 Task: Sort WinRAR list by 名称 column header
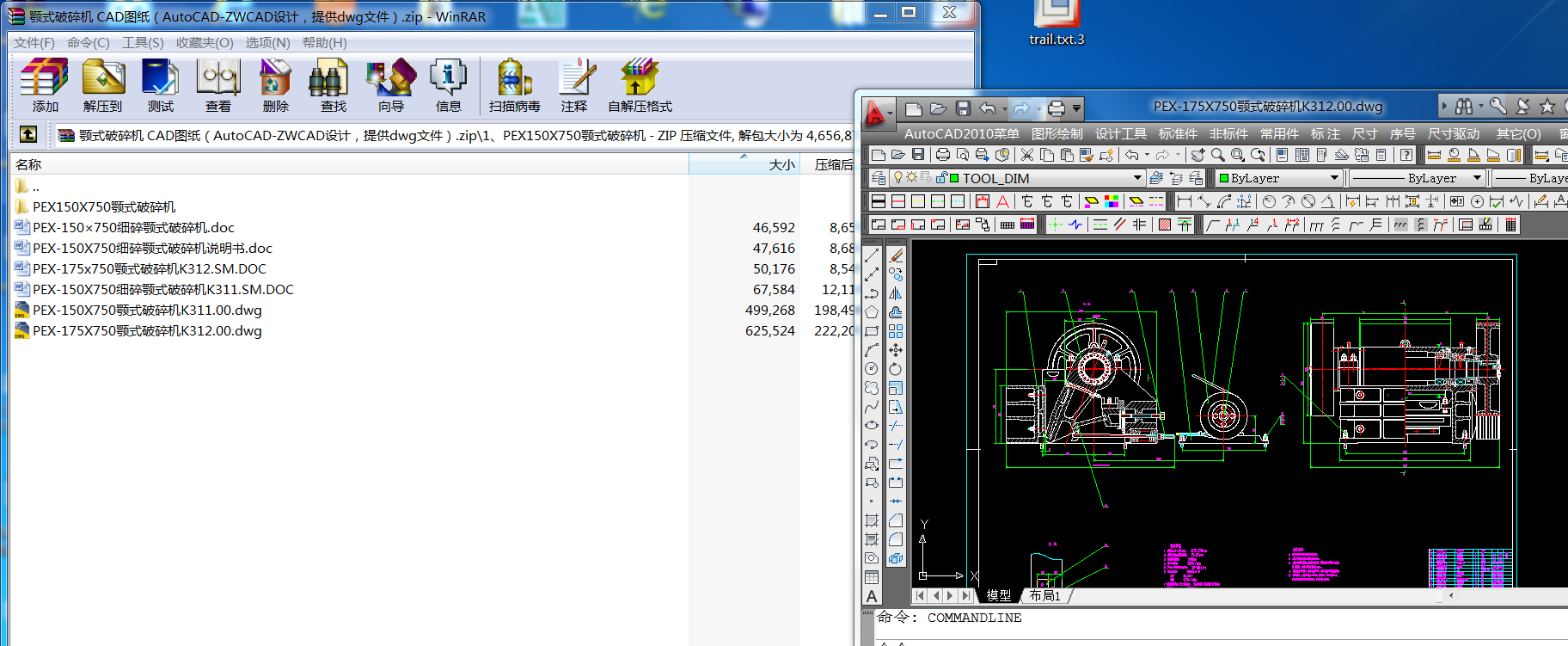point(348,164)
